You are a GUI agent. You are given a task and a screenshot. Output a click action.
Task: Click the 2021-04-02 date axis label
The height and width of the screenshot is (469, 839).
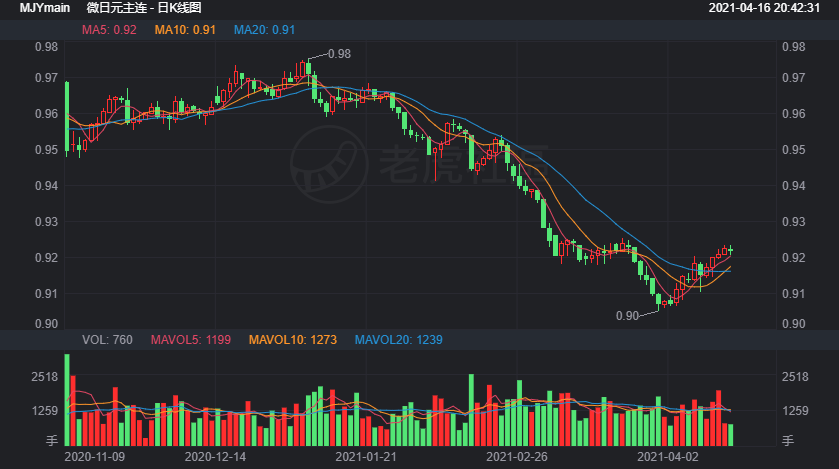(668, 457)
